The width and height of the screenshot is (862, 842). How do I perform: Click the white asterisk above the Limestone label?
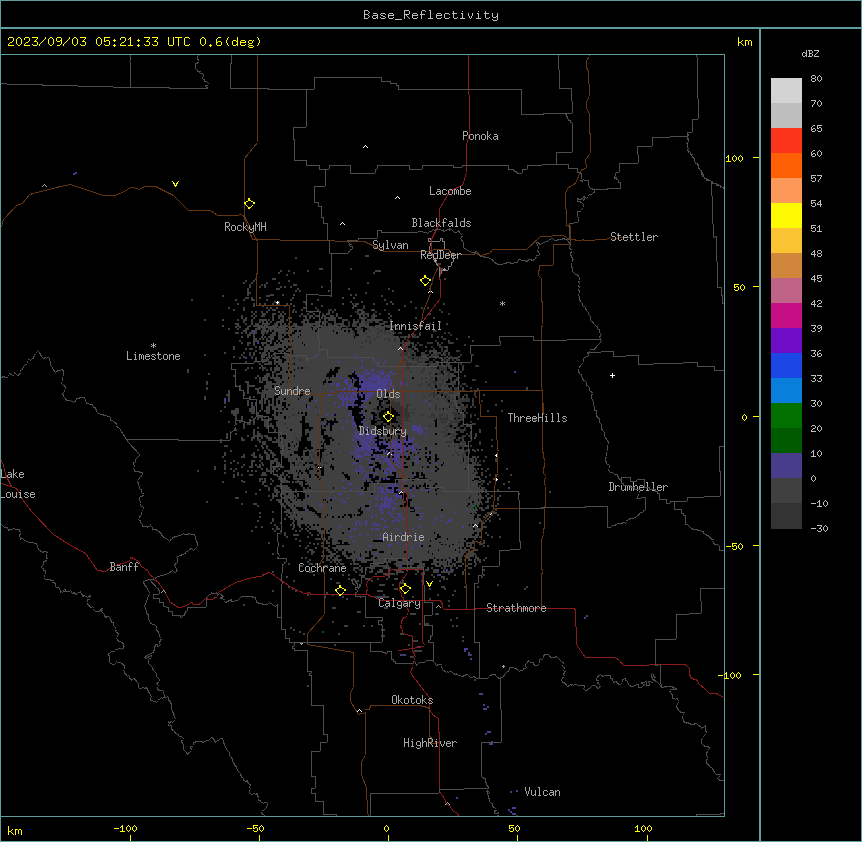(153, 346)
